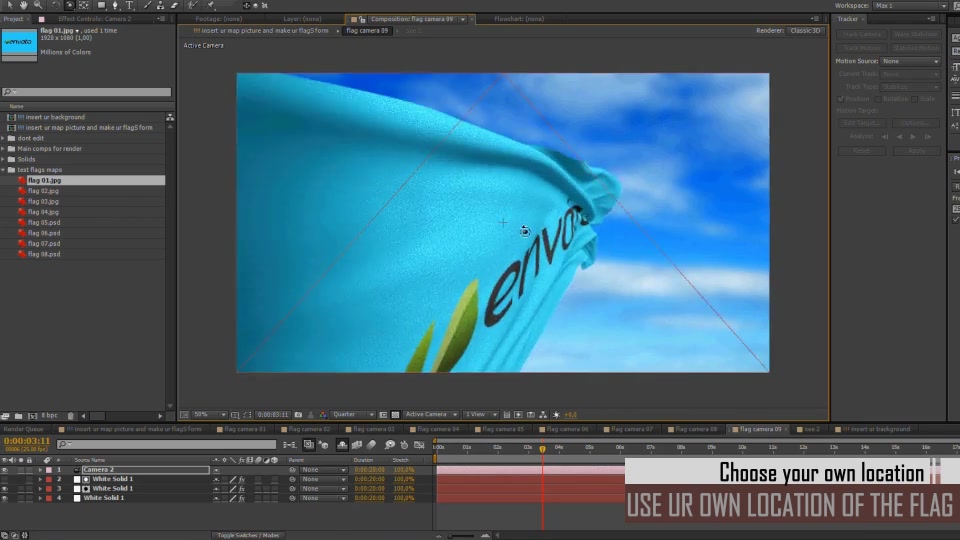This screenshot has width=960, height=540.
Task: Hide layer 4 White Solid 1
Action: coord(5,498)
